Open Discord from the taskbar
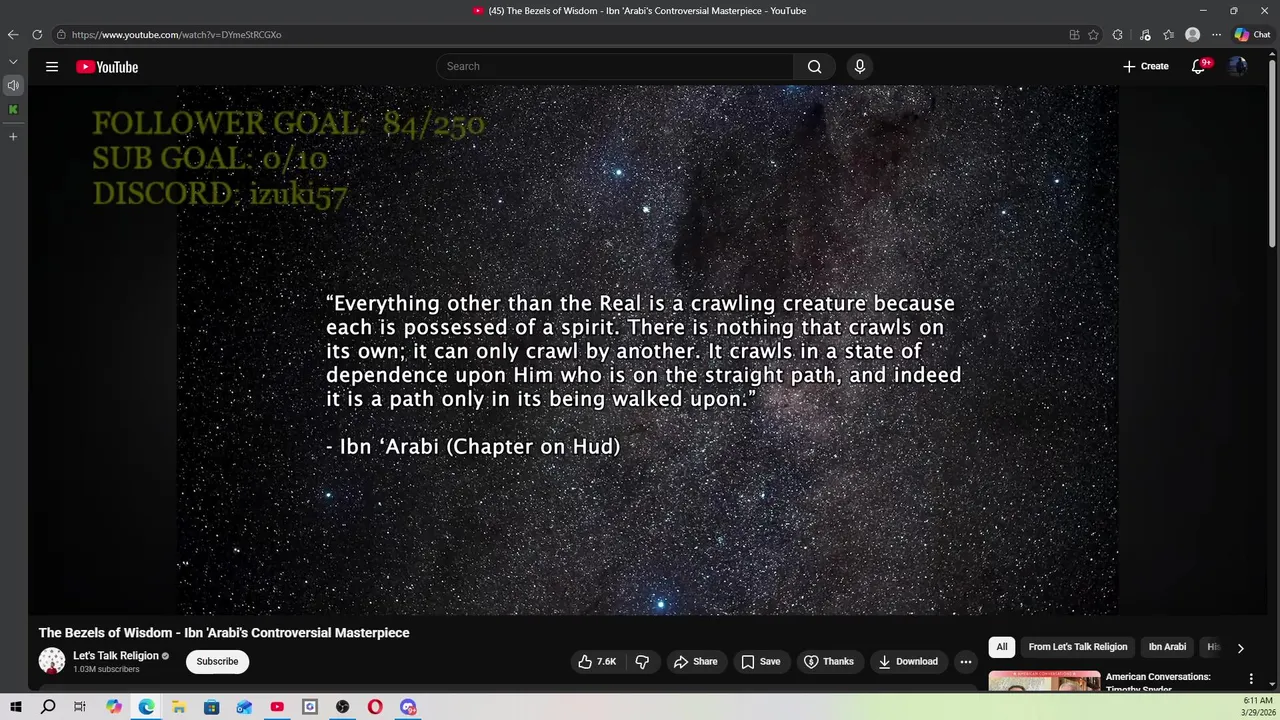The image size is (1280, 720). [x=408, y=707]
